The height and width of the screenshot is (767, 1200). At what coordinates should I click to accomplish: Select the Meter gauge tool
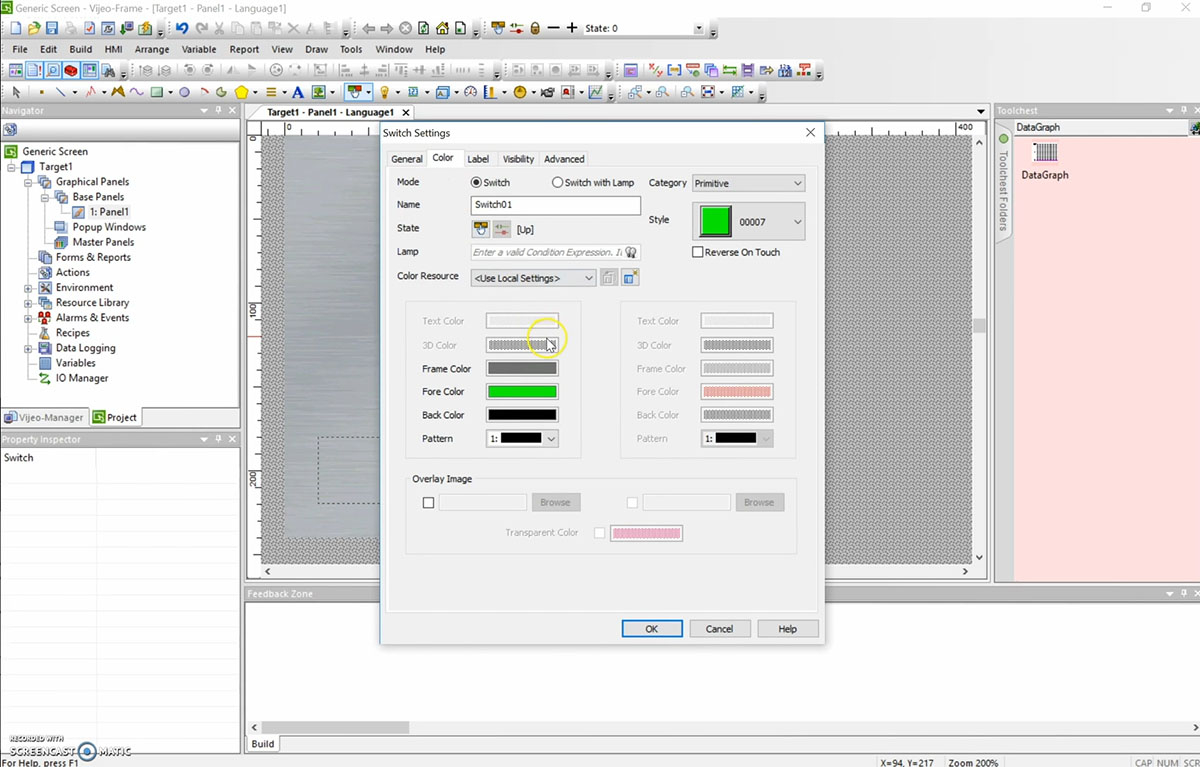470,92
